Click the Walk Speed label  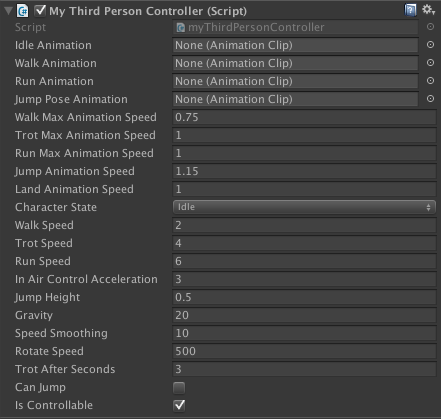(44, 225)
